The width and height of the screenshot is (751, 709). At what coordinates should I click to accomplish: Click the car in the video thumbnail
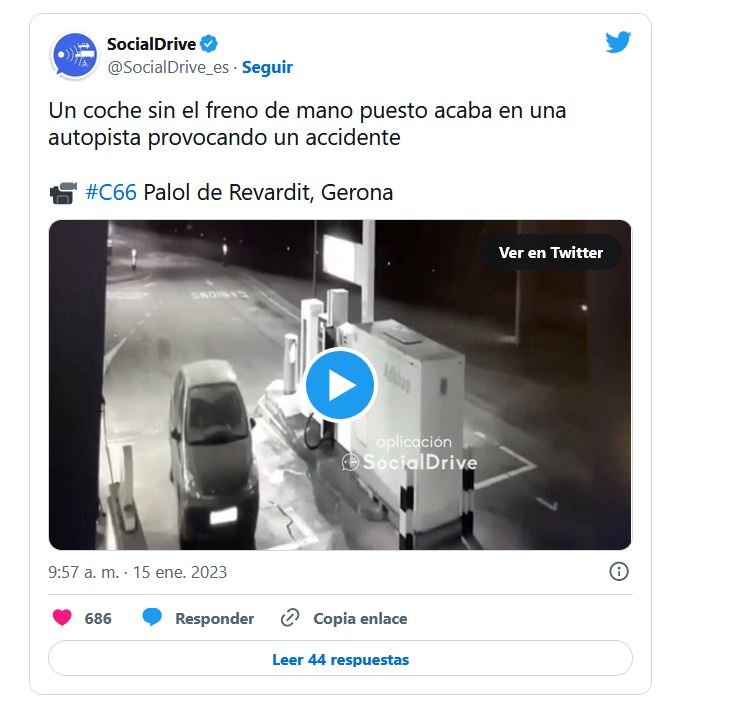pyautogui.click(x=213, y=453)
